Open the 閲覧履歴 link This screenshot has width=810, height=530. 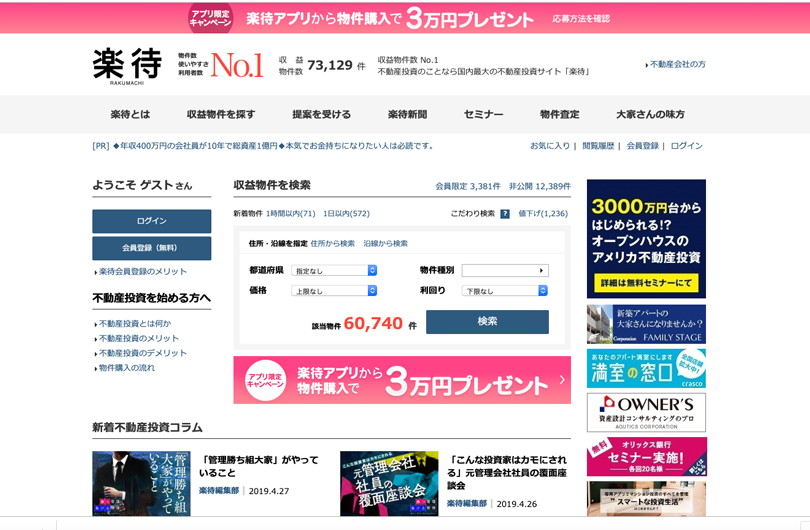pyautogui.click(x=598, y=146)
